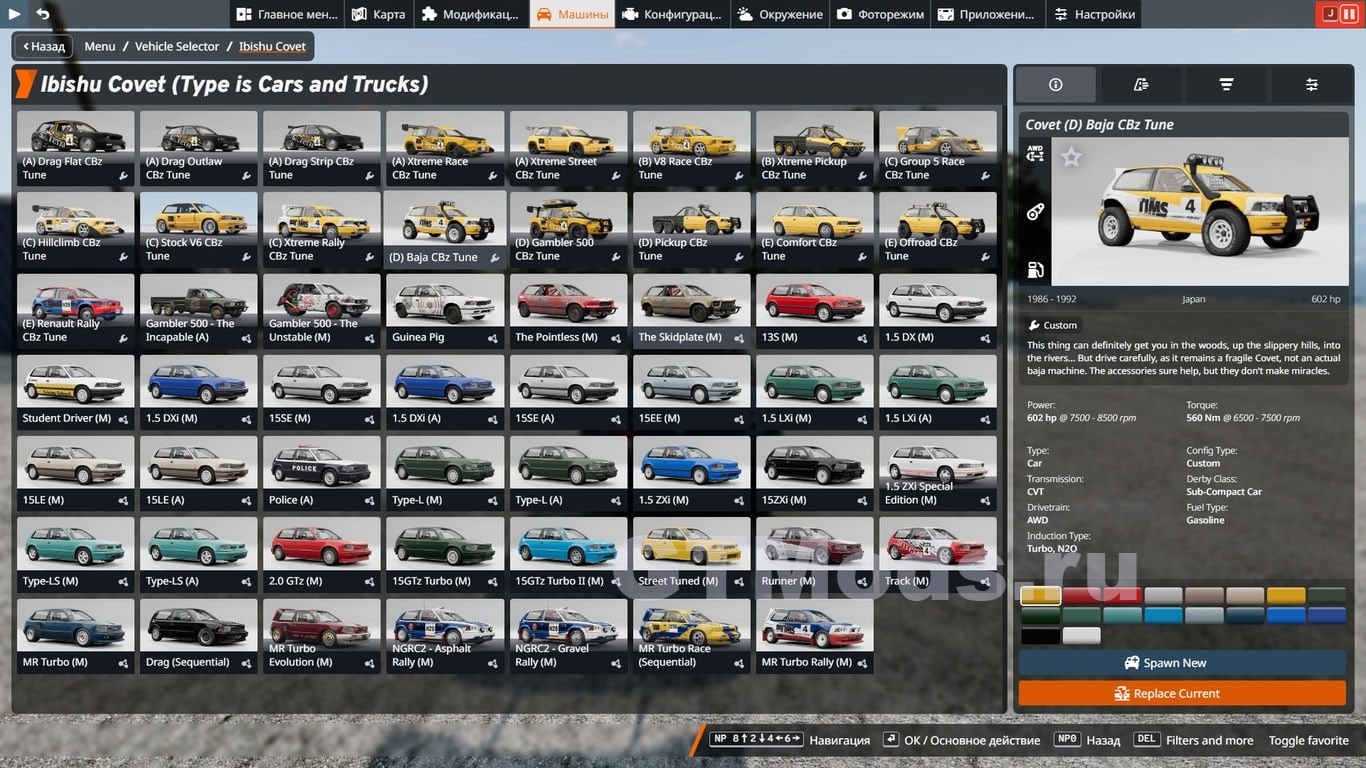Click Vehicle Selector in the breadcrumb
Image resolution: width=1366 pixels, height=768 pixels.
pos(177,46)
